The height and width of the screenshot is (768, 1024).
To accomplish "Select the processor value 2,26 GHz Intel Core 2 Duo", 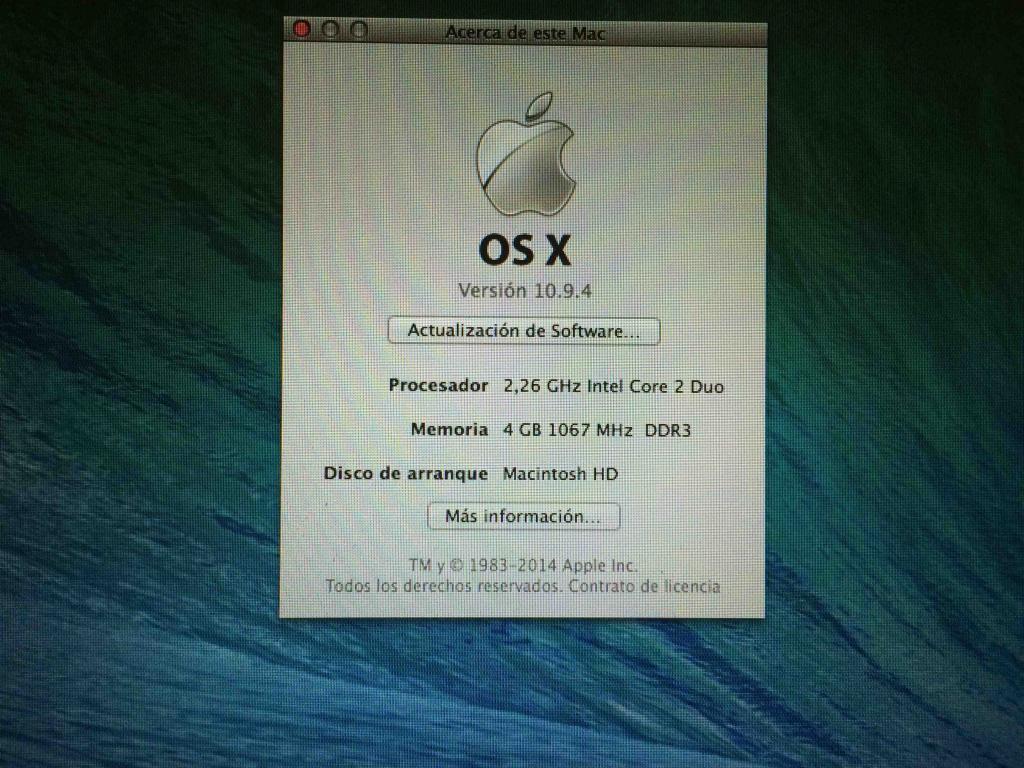I will pyautogui.click(x=613, y=387).
